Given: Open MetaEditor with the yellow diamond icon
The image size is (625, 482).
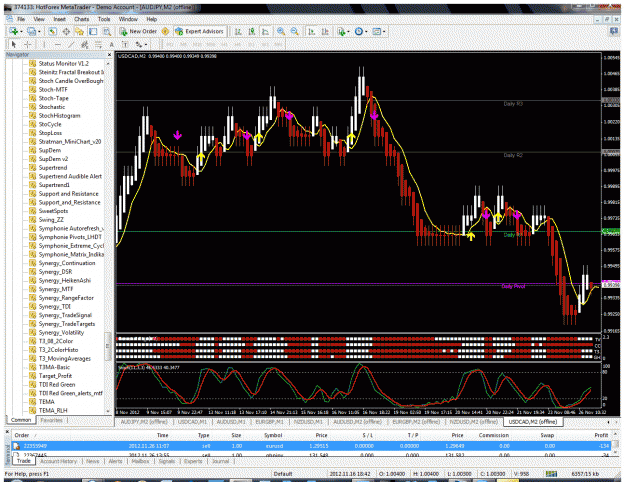Looking at the screenshot, I should [x=165, y=31].
